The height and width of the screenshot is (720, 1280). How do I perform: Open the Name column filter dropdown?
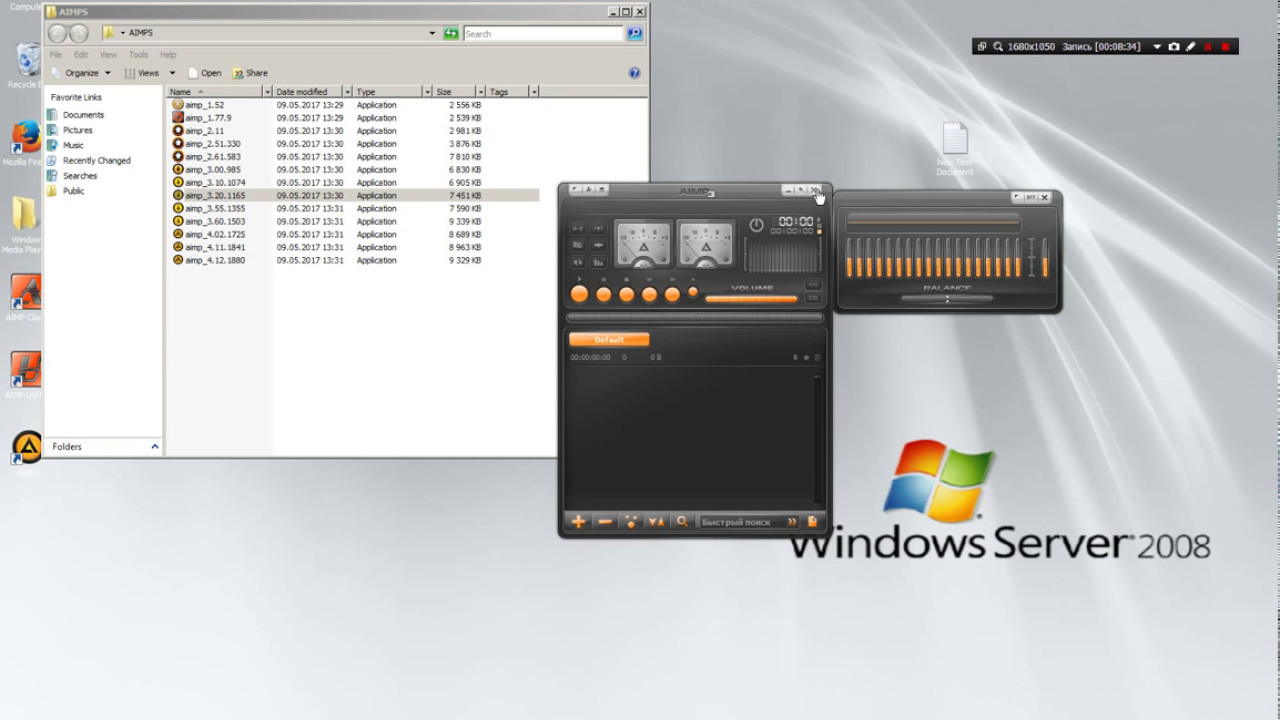coord(267,91)
